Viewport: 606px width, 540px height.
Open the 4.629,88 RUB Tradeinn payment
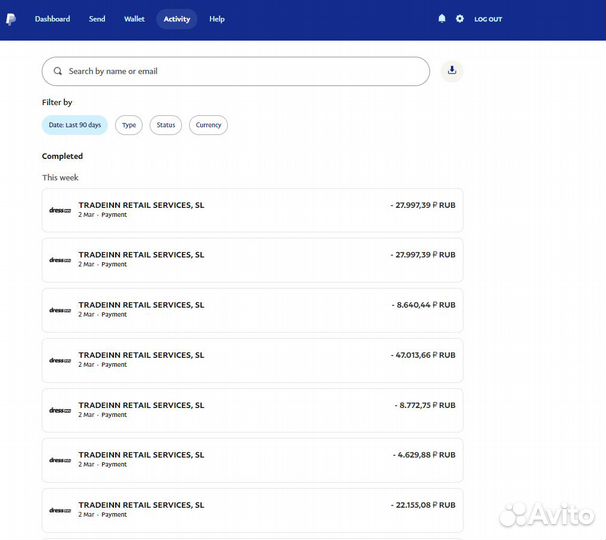click(252, 460)
